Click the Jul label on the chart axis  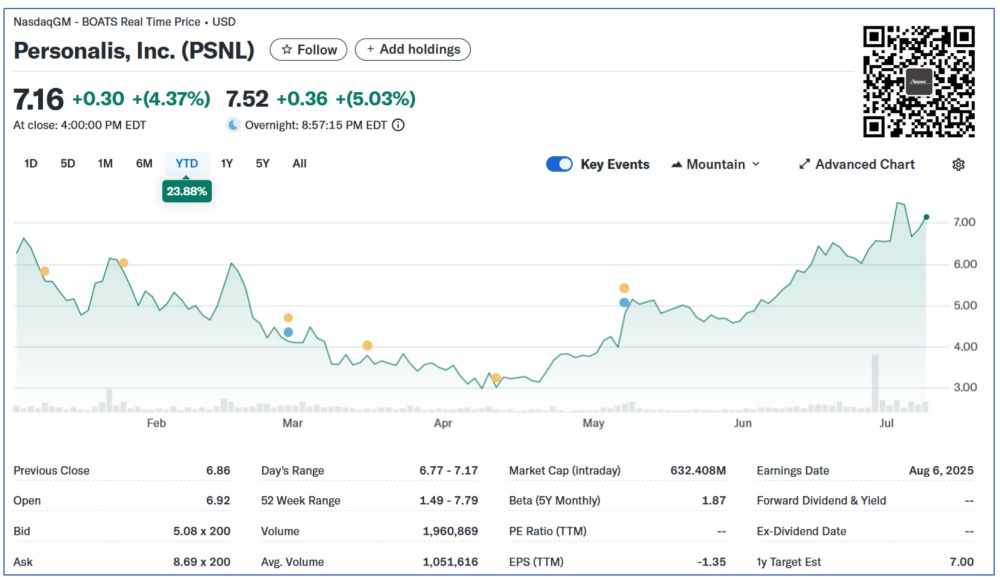tap(886, 423)
